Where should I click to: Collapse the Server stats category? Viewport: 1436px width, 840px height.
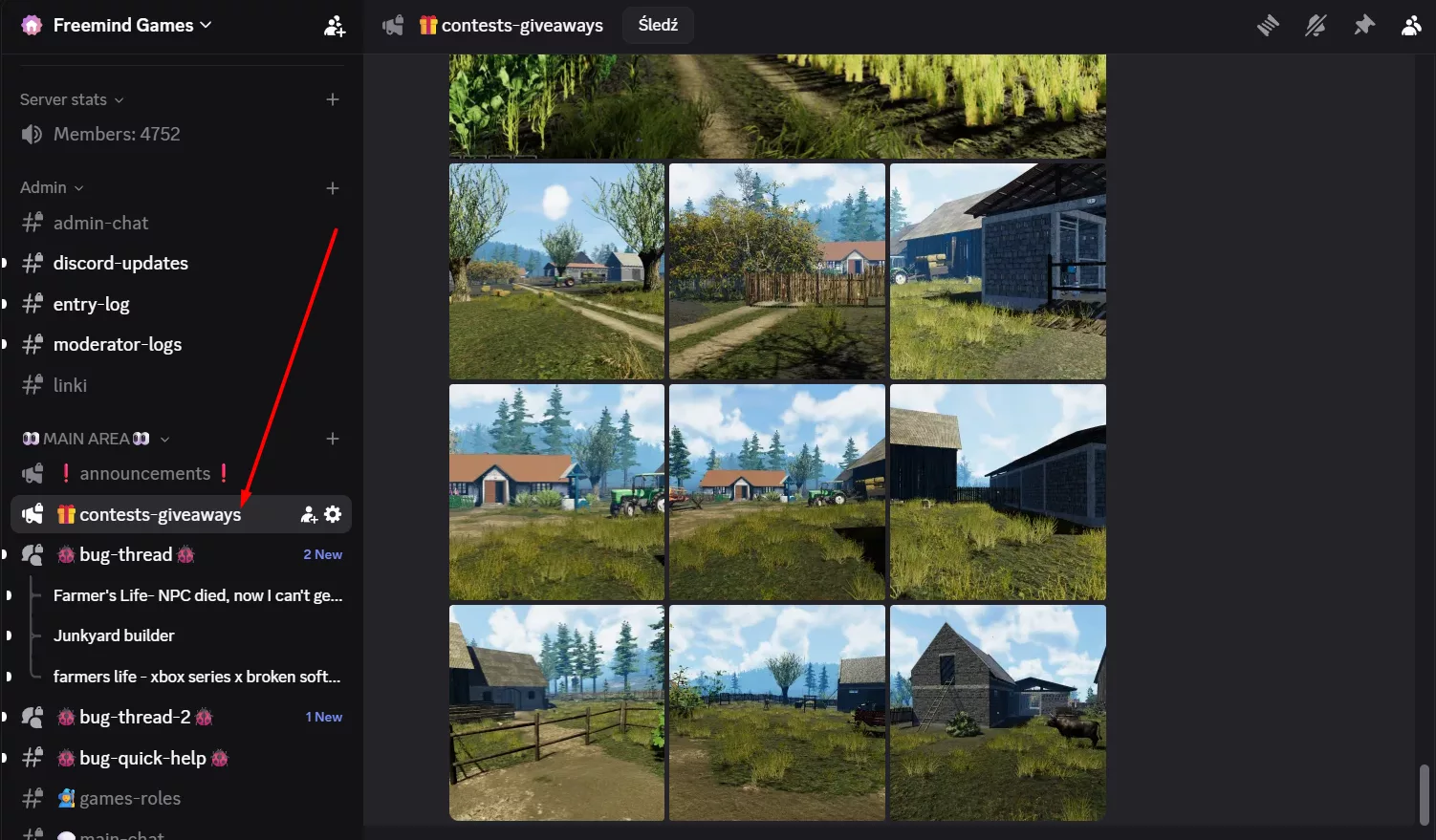tap(72, 99)
